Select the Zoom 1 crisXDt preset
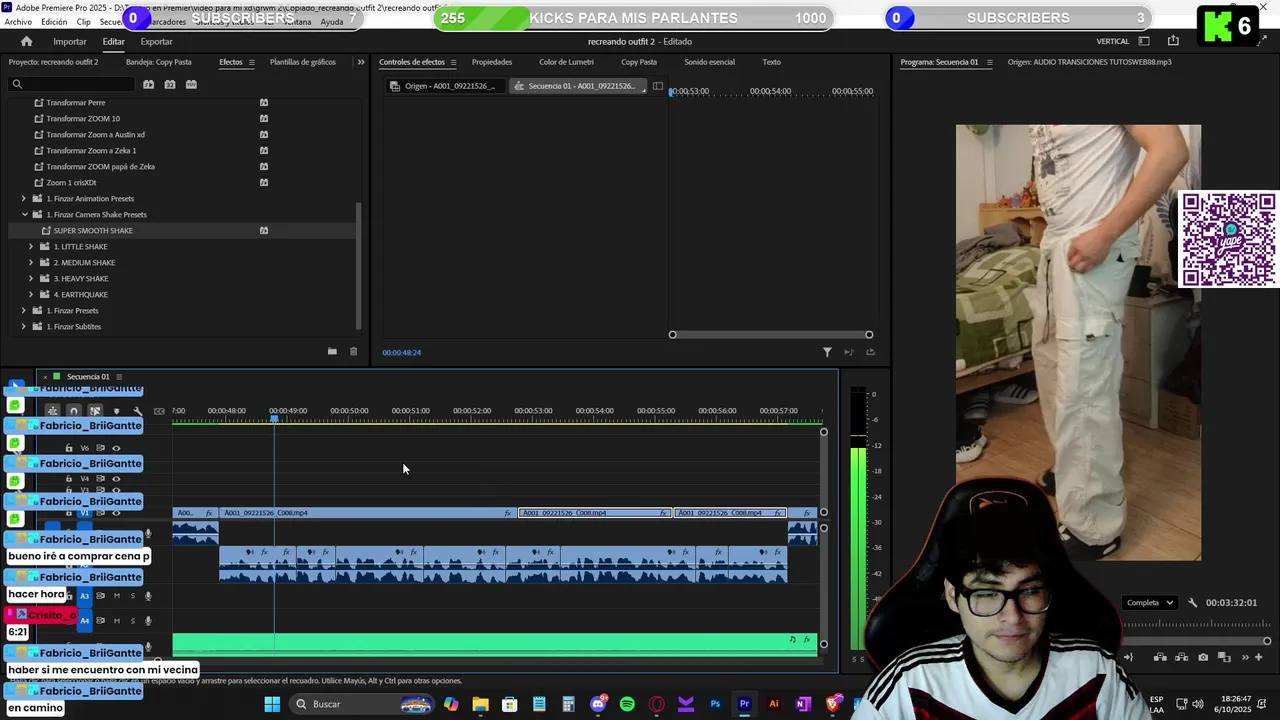Image resolution: width=1280 pixels, height=720 pixels. 71,182
